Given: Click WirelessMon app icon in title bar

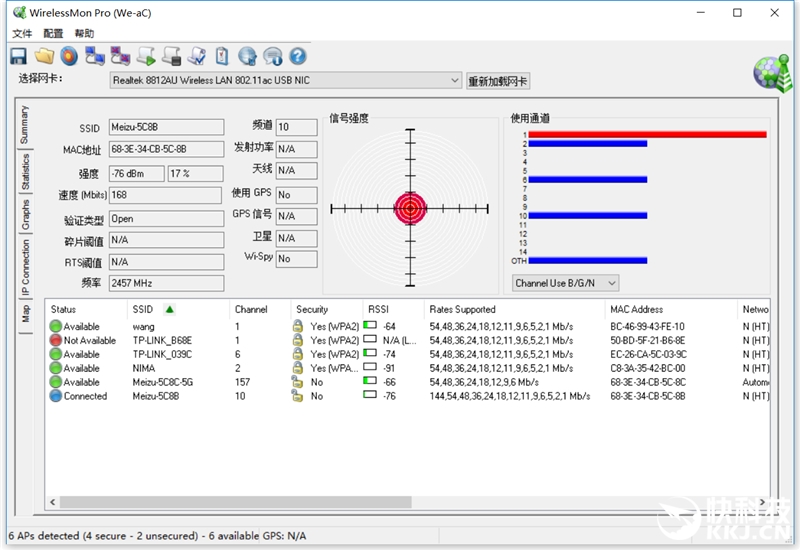Looking at the screenshot, I should 19,12.
